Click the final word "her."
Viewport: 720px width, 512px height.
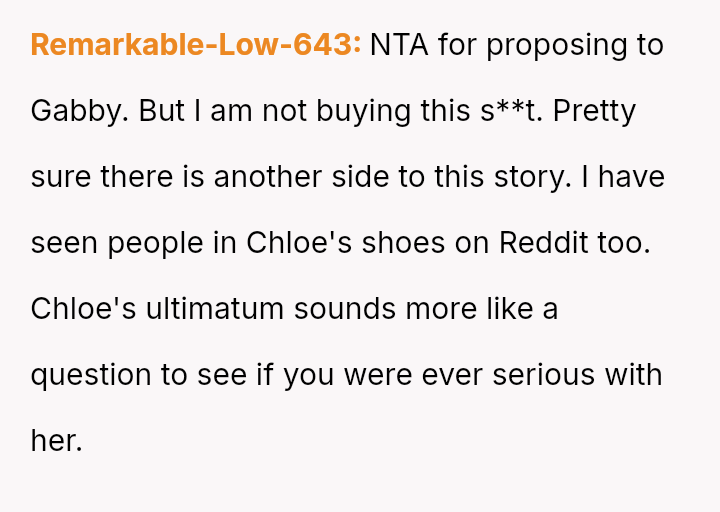(x=56, y=441)
